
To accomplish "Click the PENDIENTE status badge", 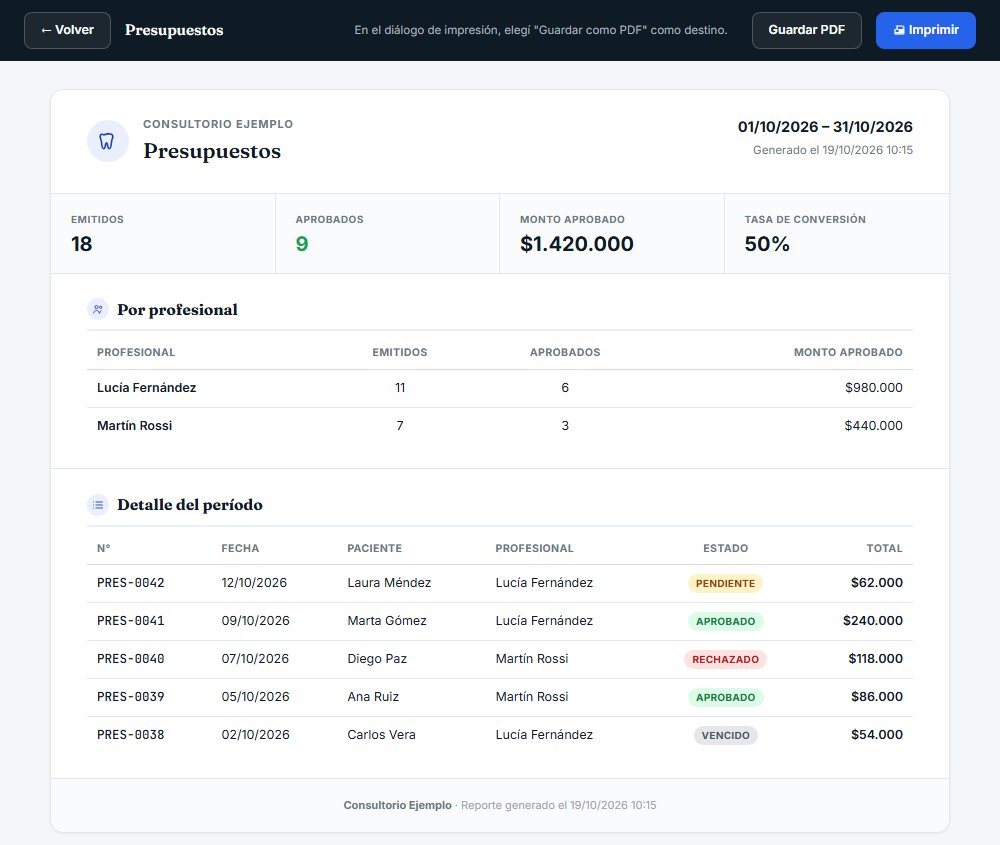I will pyautogui.click(x=725, y=584).
